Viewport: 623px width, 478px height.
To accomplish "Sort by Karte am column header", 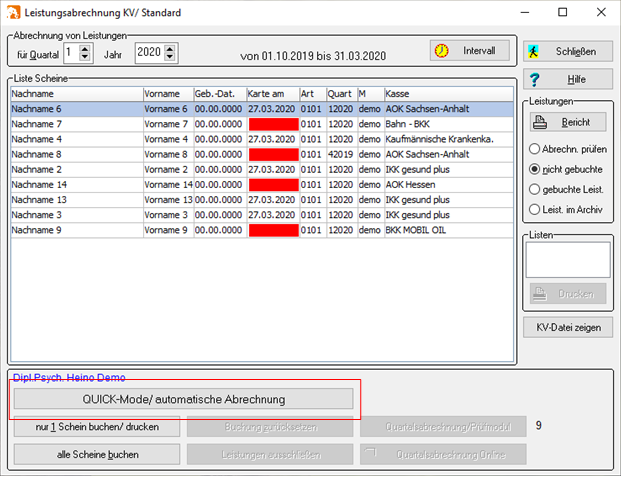I will click(x=273, y=94).
